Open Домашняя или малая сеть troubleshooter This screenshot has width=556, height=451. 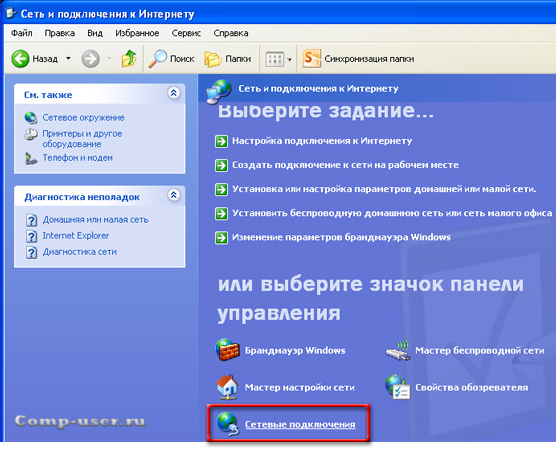point(95,219)
